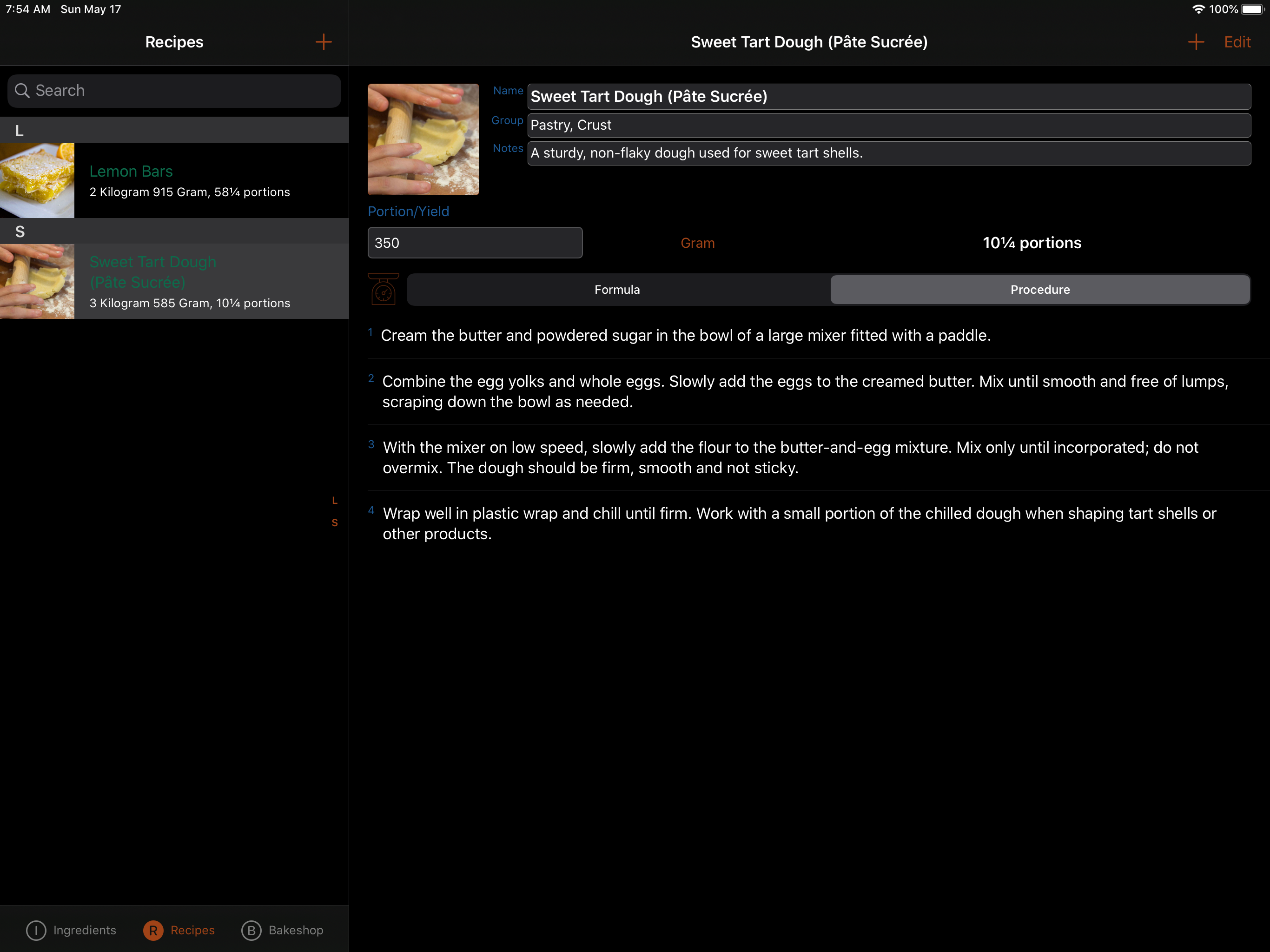Jump to index letter S
This screenshot has height=952, width=1270.
pos(335,522)
